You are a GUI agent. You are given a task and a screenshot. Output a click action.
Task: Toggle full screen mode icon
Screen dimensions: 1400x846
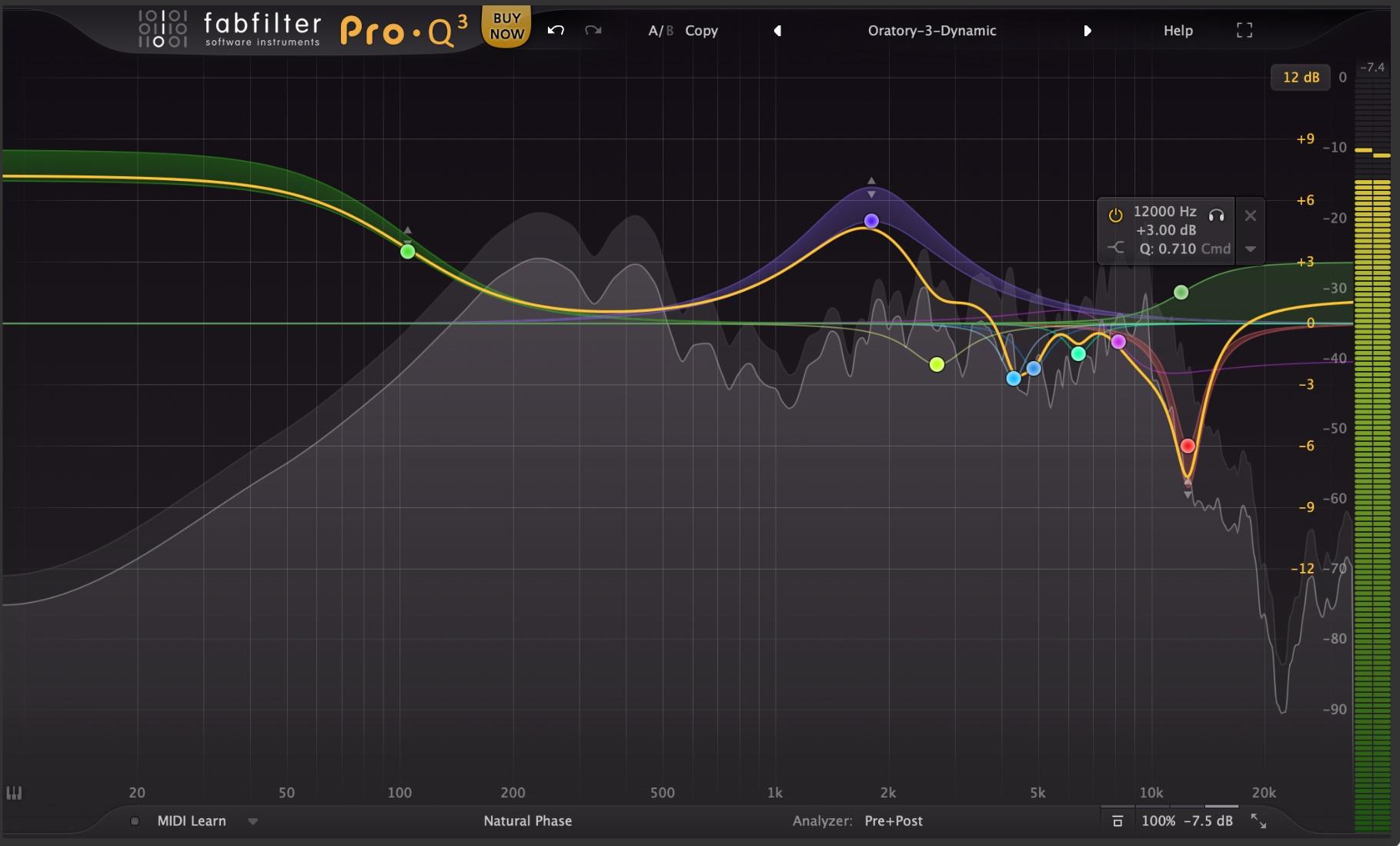1245,30
